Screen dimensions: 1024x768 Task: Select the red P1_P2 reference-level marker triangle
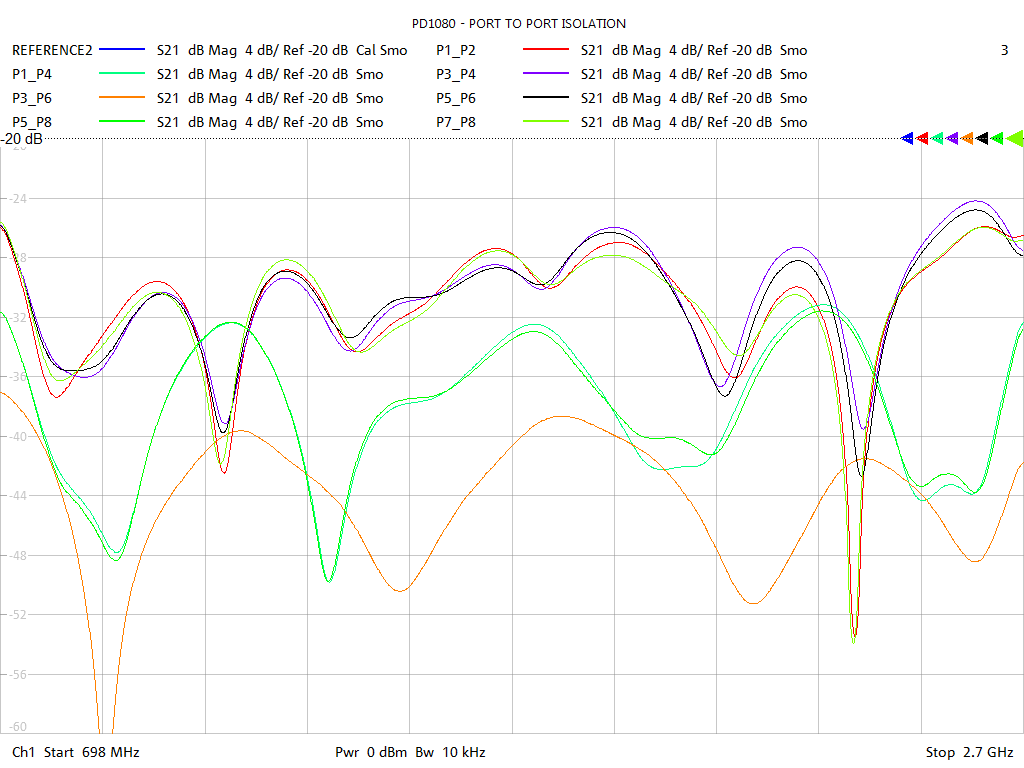click(922, 138)
